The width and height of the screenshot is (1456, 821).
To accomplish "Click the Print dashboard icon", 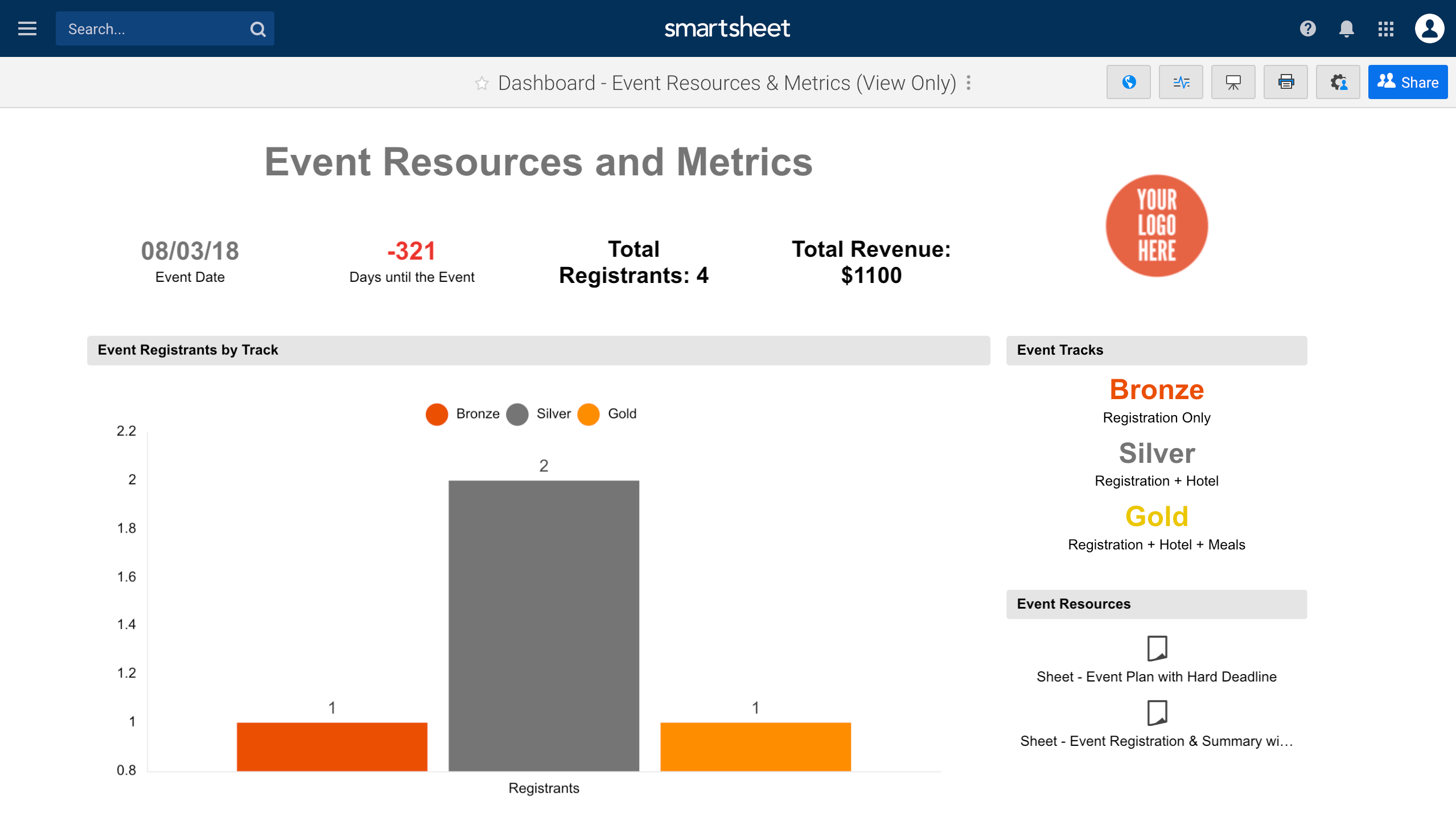I will pyautogui.click(x=1286, y=83).
